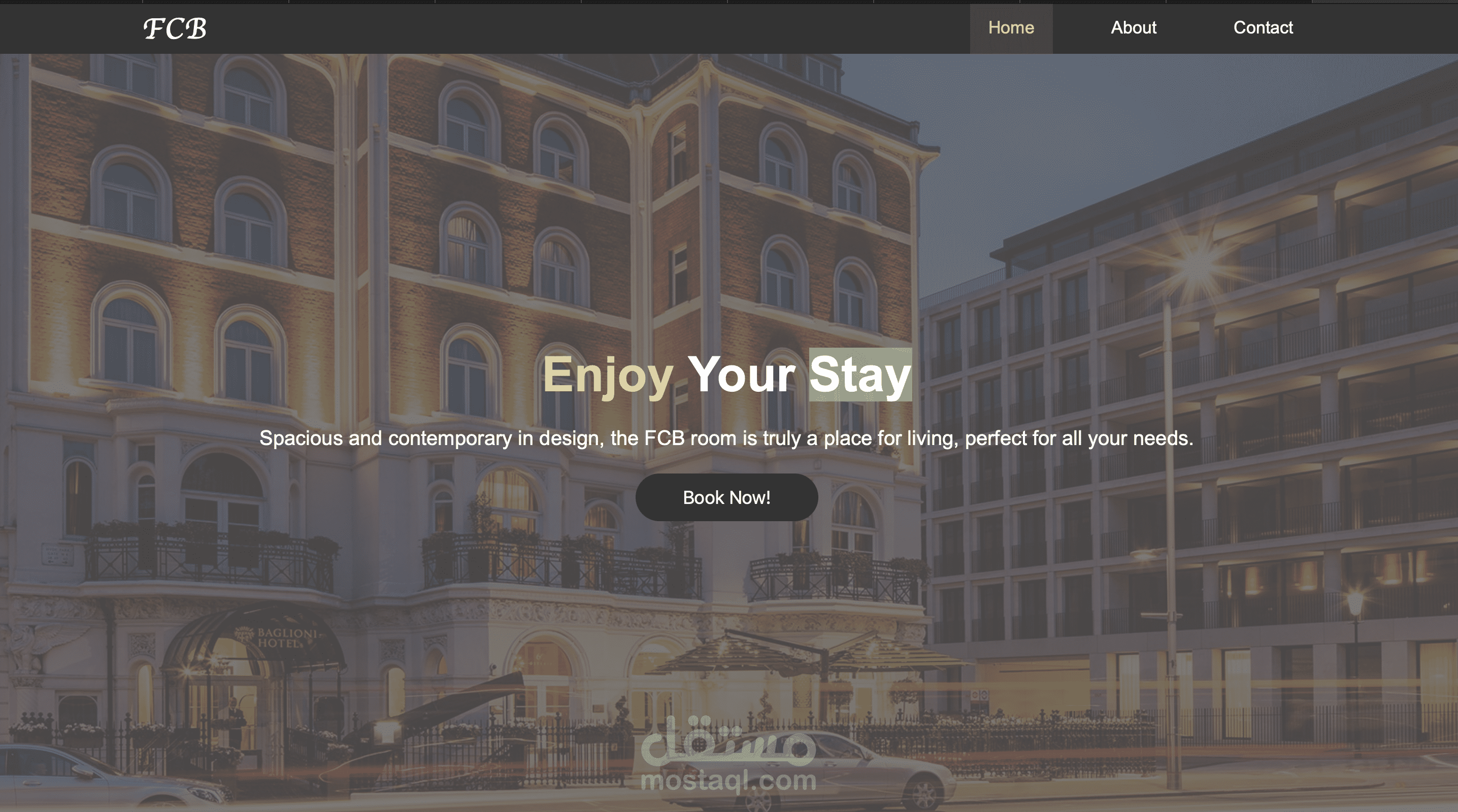Click the patio umbrella in front of the hotel
Image resolution: width=1458 pixels, height=812 pixels.
tap(815, 656)
